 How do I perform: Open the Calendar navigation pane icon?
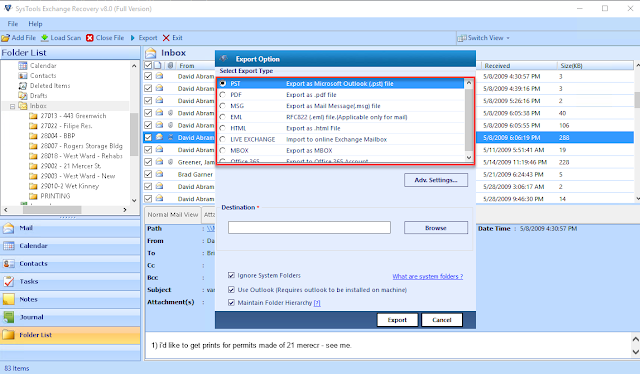[x=8, y=246]
